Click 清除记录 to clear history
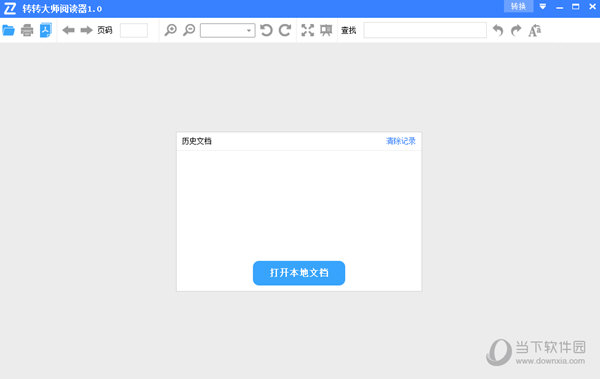This screenshot has width=600, height=379. pyautogui.click(x=401, y=141)
